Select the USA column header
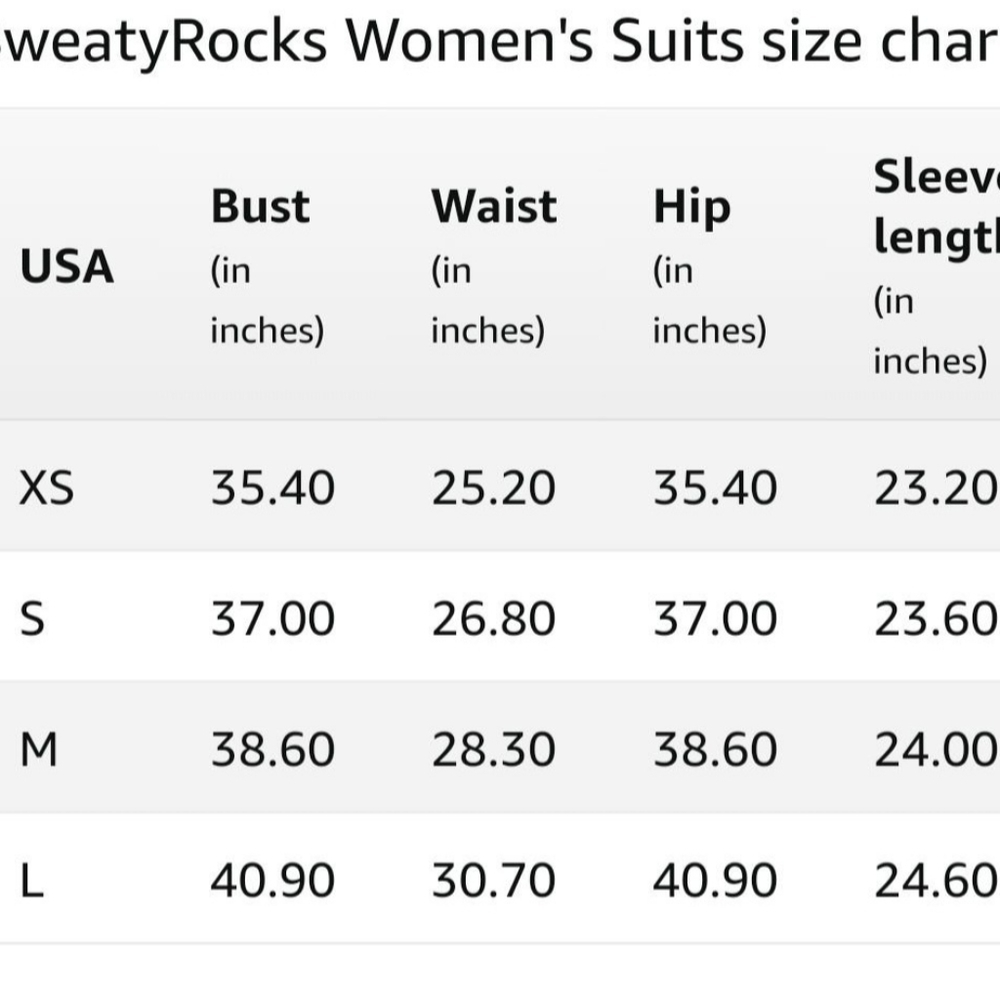The width and height of the screenshot is (1000, 1000). [x=66, y=268]
